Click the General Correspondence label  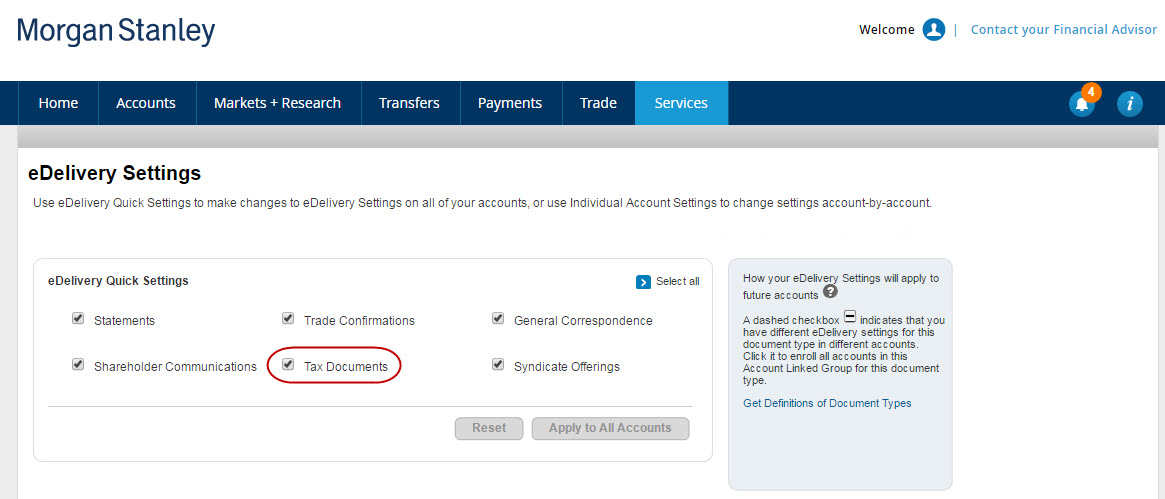(583, 321)
